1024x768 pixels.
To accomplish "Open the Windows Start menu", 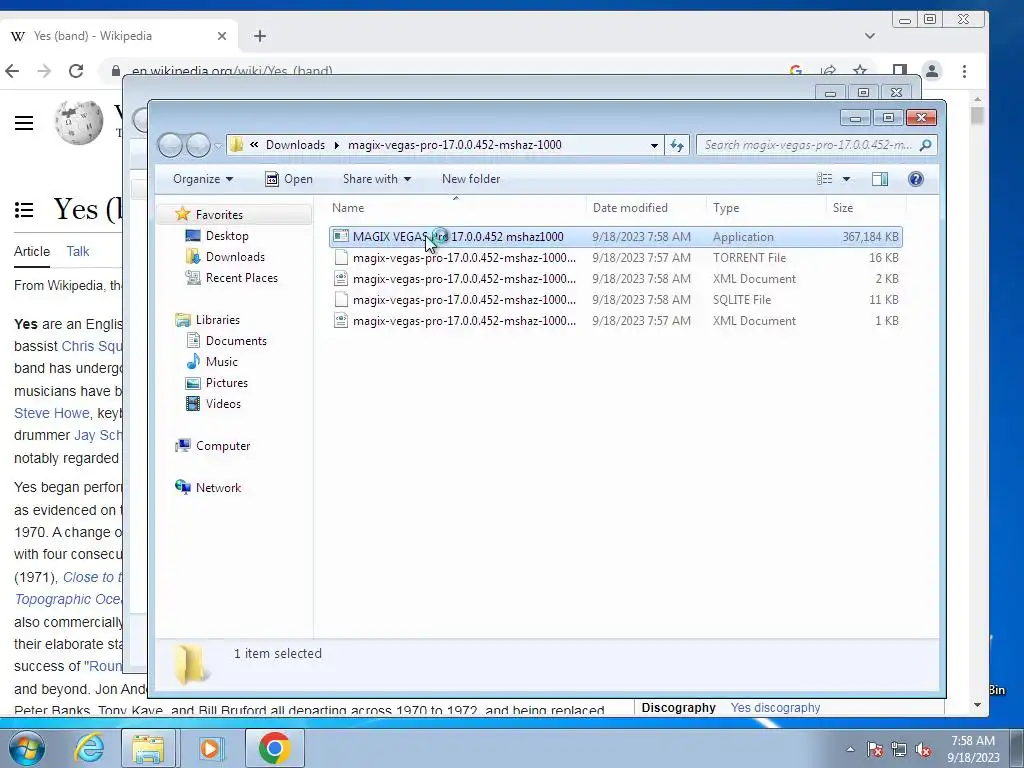I will [27, 748].
